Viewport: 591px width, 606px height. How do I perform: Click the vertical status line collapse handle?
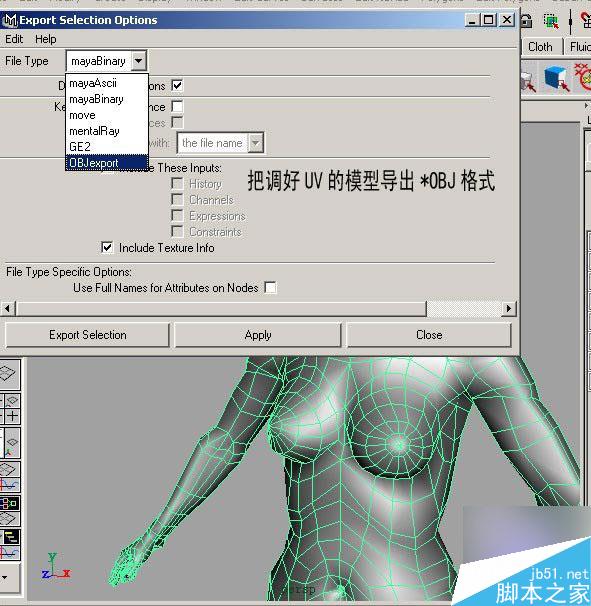click(571, 21)
